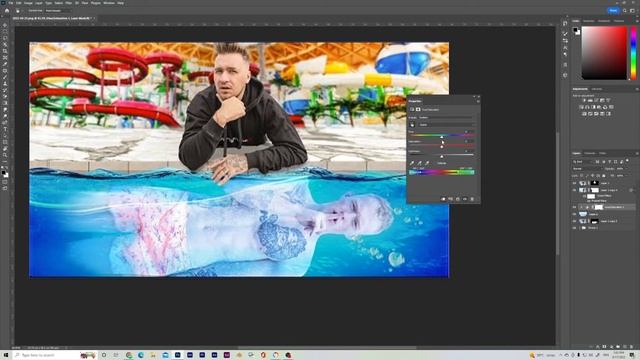This screenshot has width=640, height=360.
Task: Select the Hue/Saturation layer mask thumbnail
Action: pyautogui.click(x=599, y=207)
